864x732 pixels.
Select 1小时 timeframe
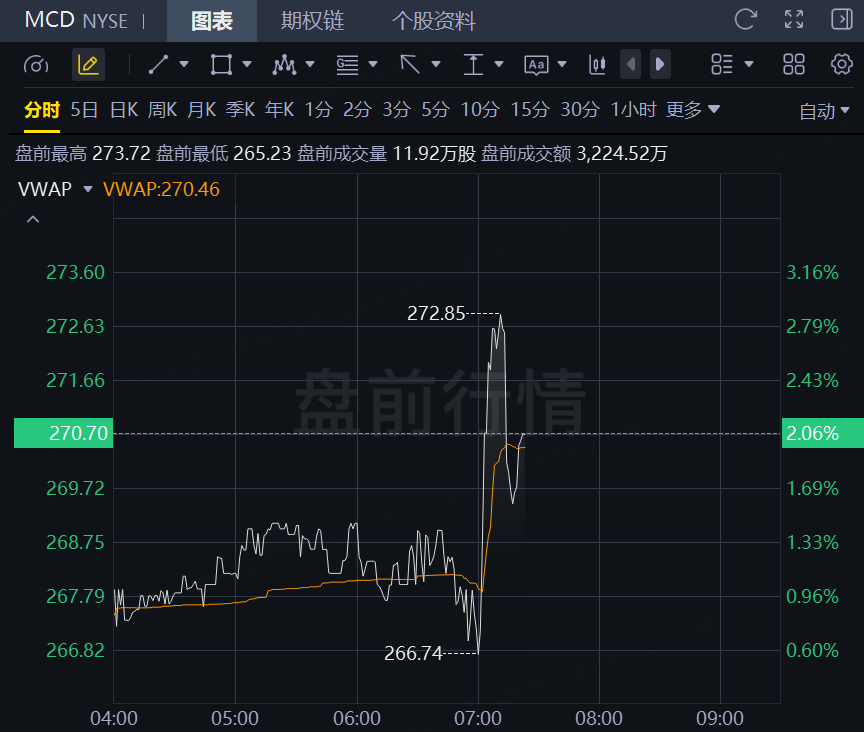pyautogui.click(x=634, y=110)
